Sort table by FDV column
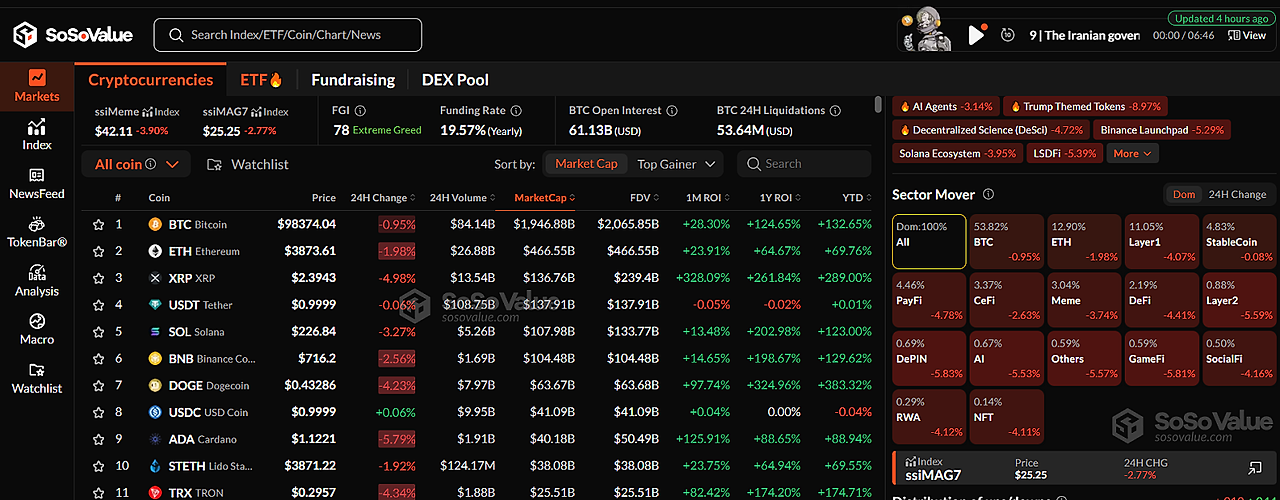 click(646, 197)
